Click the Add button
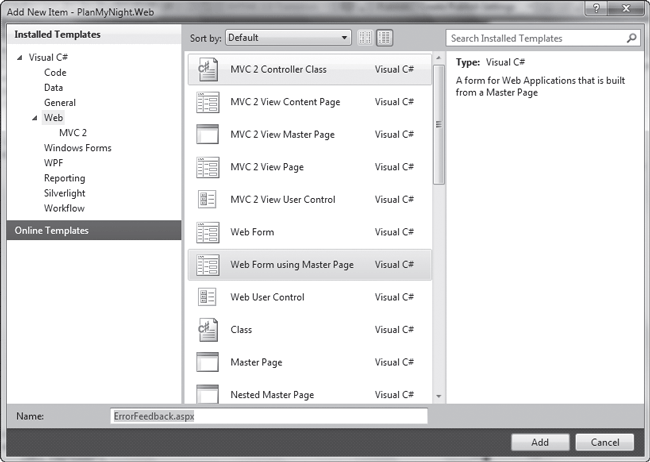Image resolution: width=650 pixels, height=462 pixels. pos(540,442)
